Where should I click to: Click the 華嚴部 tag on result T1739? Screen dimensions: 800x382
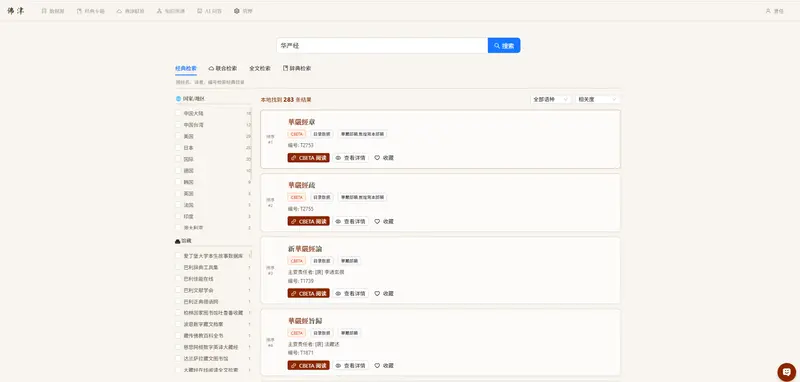coord(349,261)
